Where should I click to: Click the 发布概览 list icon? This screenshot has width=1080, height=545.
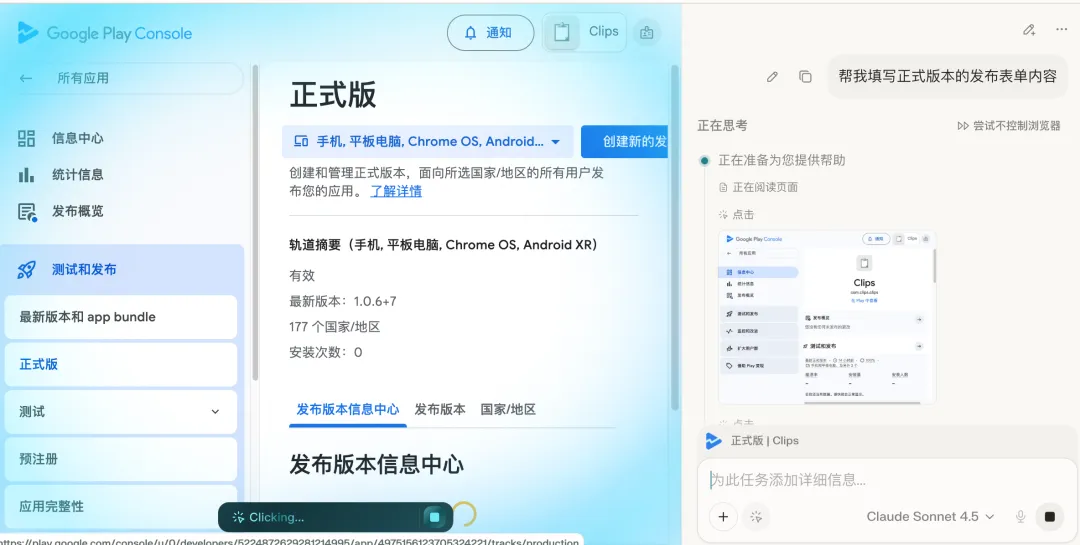coord(27,212)
